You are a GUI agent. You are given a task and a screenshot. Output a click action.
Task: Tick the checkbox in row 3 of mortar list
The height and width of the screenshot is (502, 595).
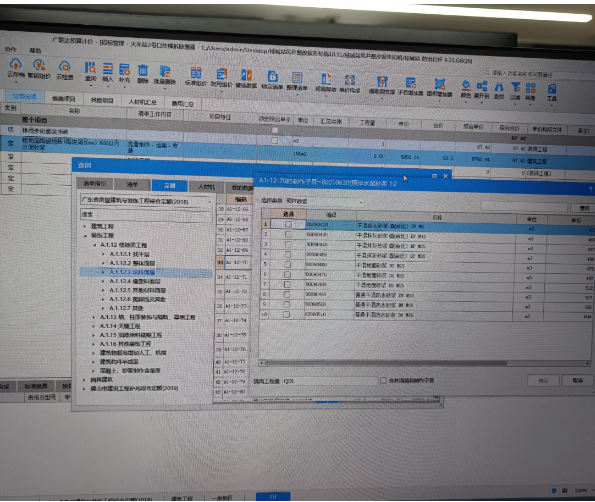click(x=288, y=244)
